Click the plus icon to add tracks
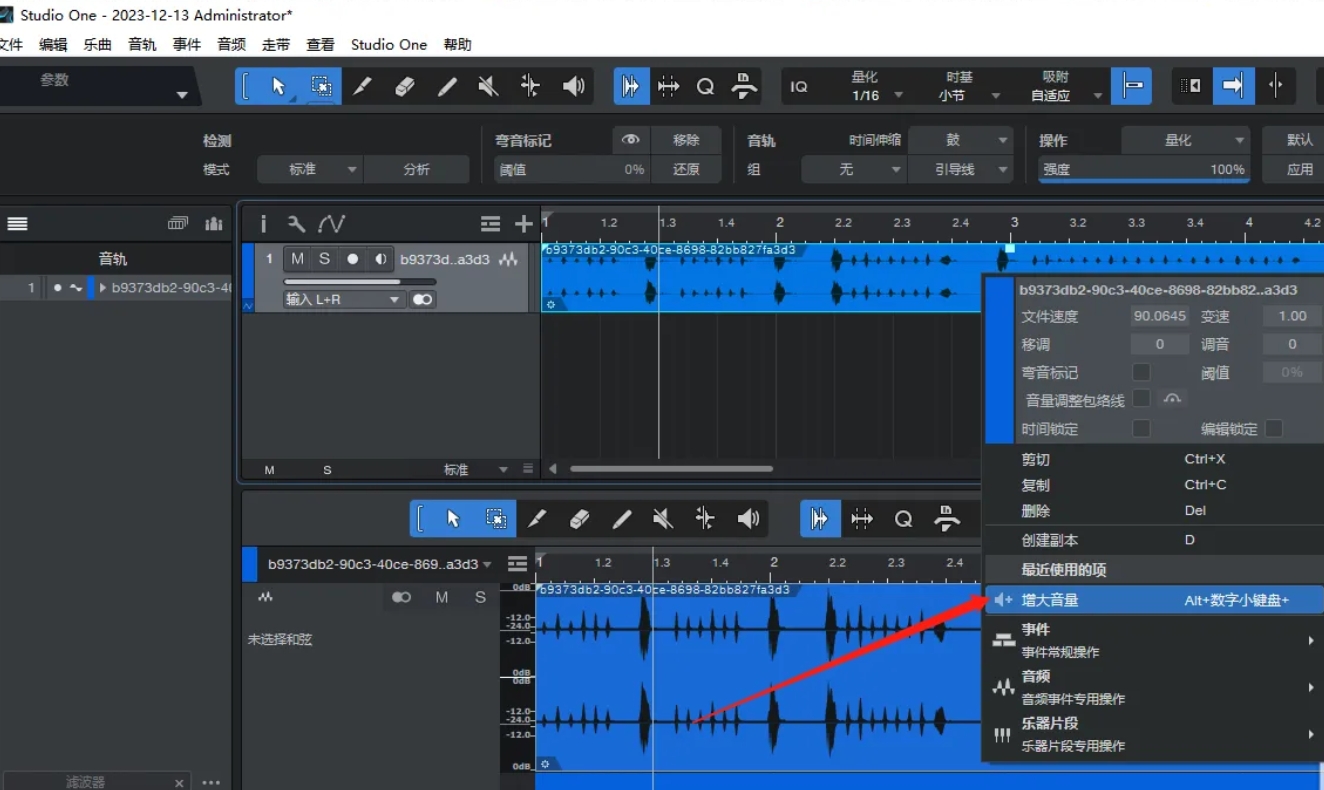This screenshot has height=790, width=1324. 523,224
